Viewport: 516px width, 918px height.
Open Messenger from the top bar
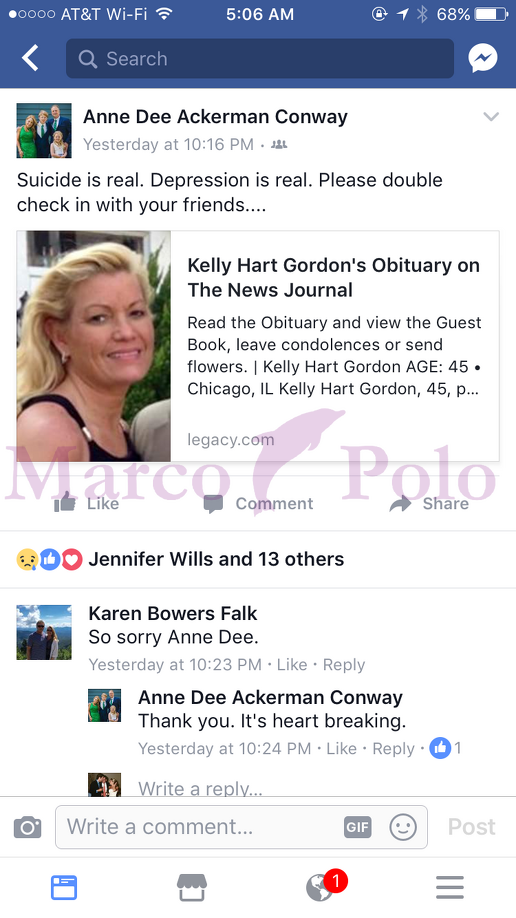tap(483, 59)
